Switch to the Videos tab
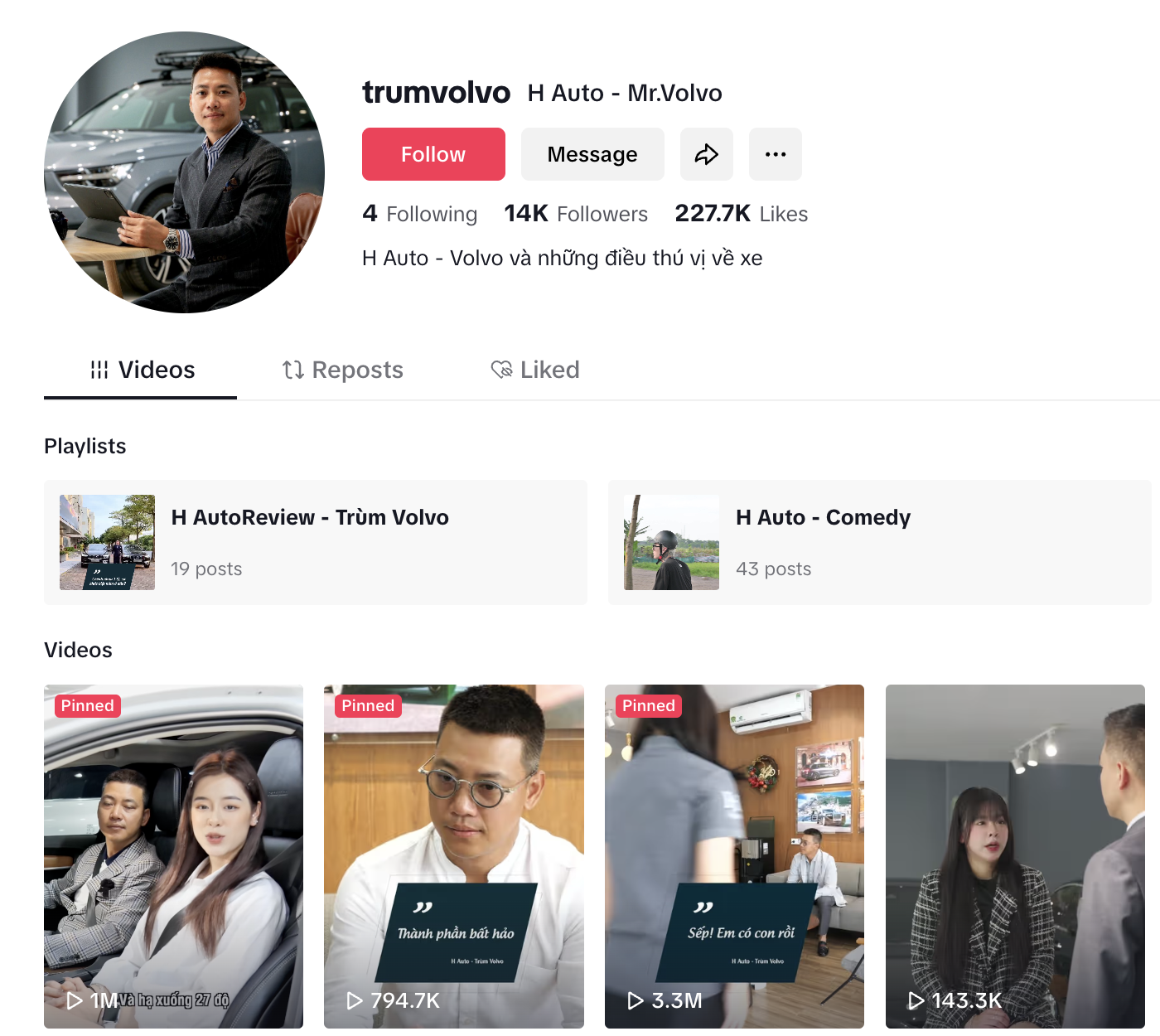Viewport: 1160px width, 1036px height. [141, 370]
